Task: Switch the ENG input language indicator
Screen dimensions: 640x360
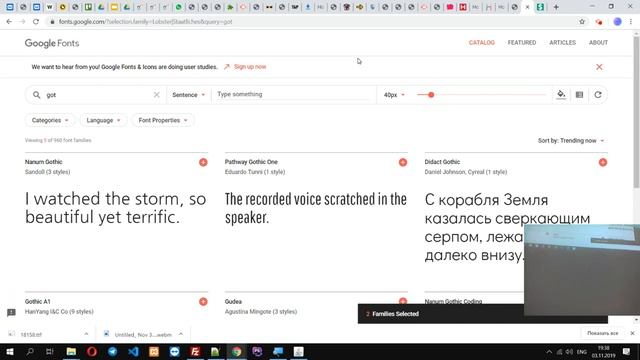Action: click(x=582, y=351)
